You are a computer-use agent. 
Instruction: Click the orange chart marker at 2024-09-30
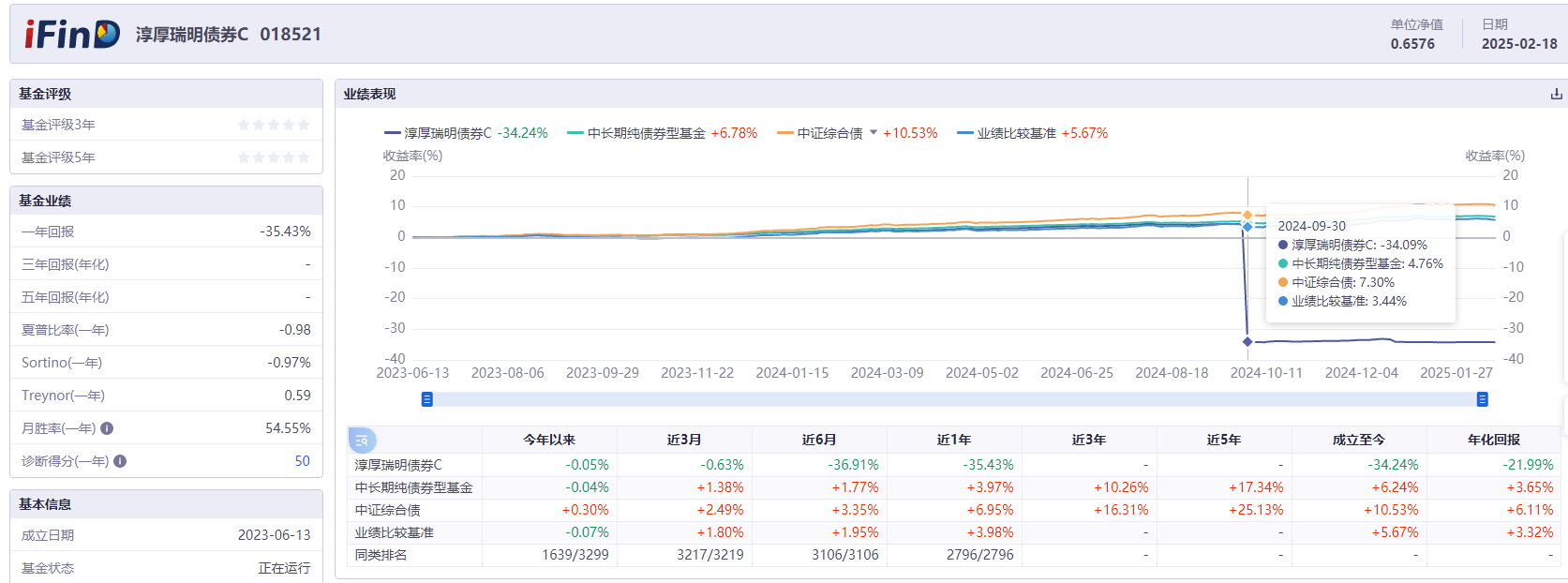coord(1247,216)
